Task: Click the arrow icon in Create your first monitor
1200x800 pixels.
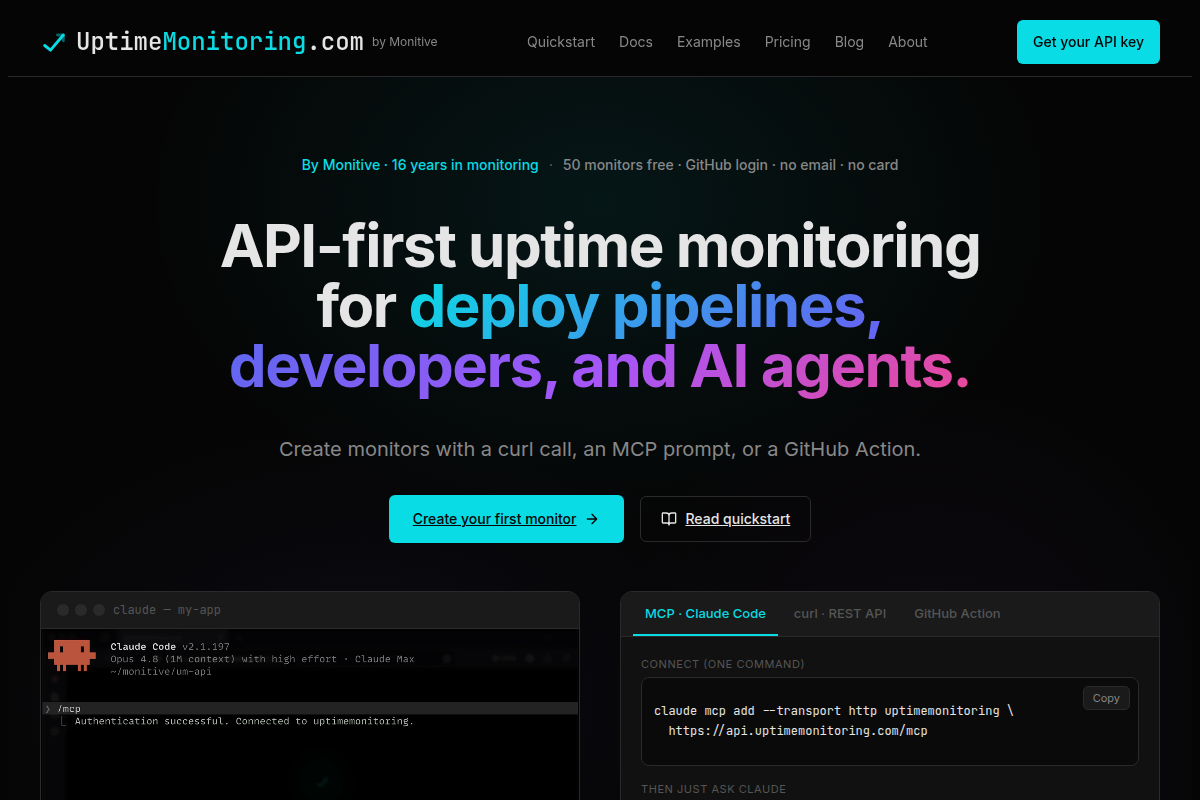Action: tap(592, 519)
